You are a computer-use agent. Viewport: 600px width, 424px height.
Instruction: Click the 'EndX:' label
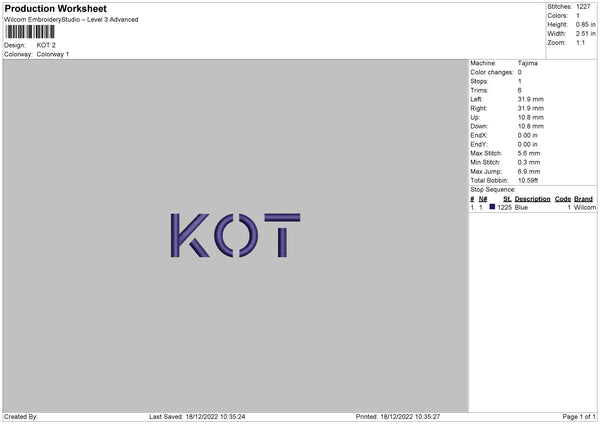click(x=479, y=135)
